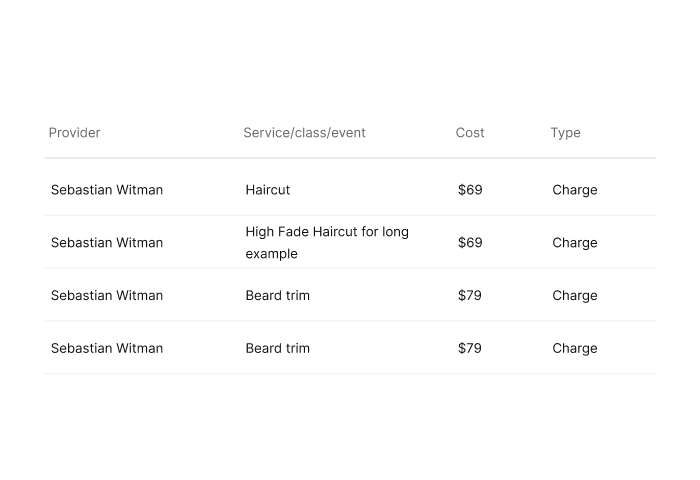Select Sebastian Witman in the Haircut row
This screenshot has width=700, height=480.
click(x=107, y=190)
